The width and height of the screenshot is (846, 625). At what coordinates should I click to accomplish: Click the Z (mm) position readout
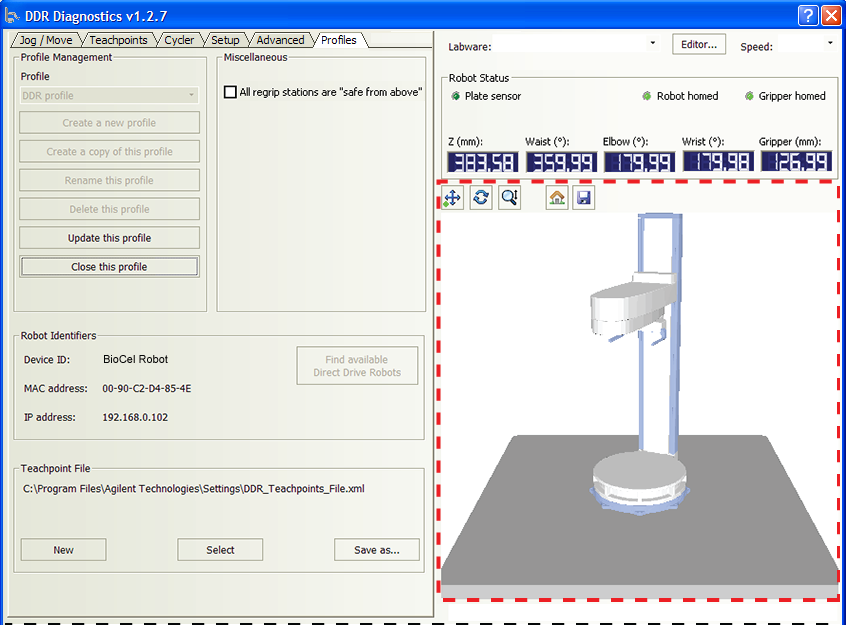[x=482, y=162]
